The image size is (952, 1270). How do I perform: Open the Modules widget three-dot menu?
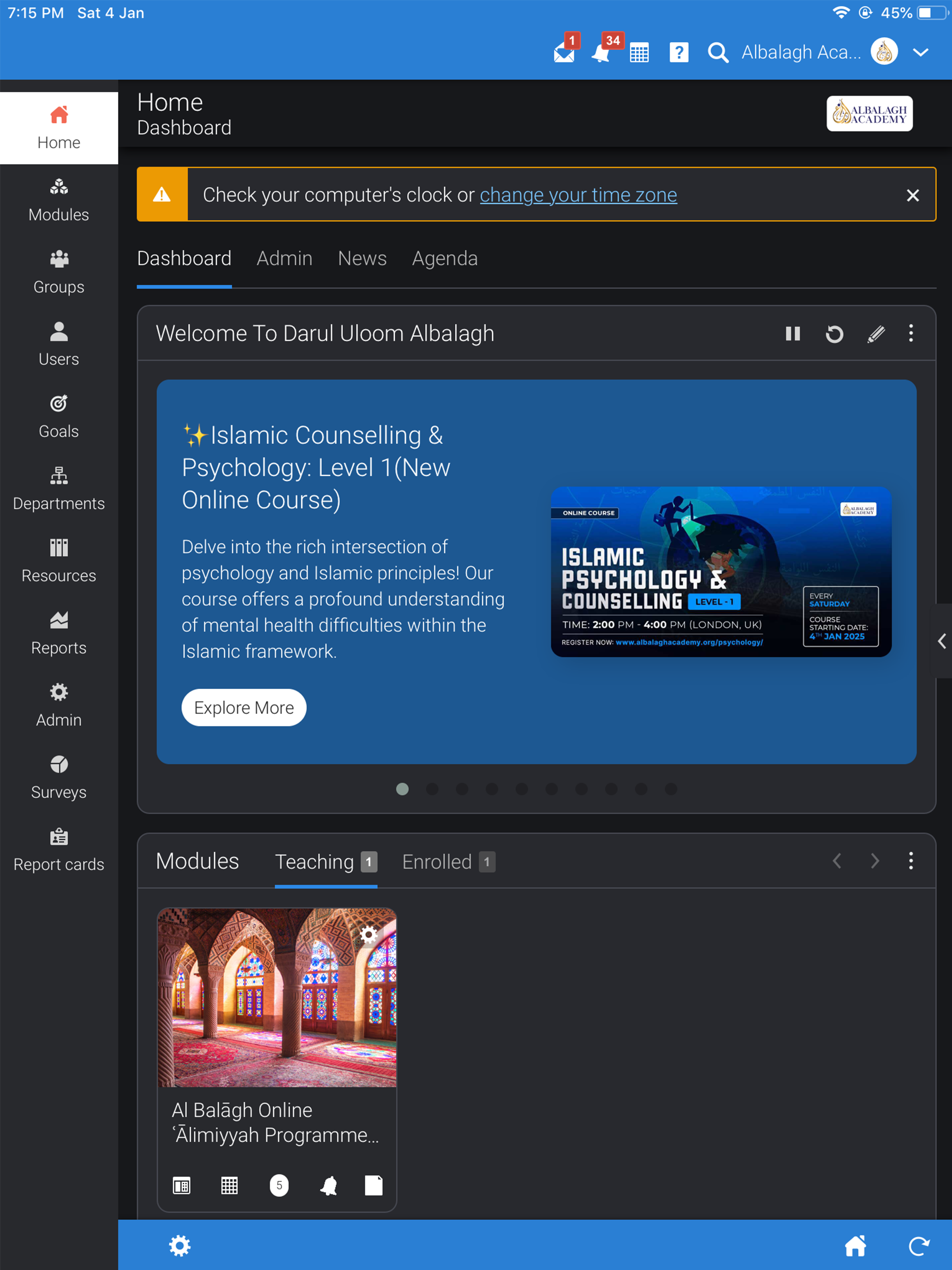coord(910,861)
